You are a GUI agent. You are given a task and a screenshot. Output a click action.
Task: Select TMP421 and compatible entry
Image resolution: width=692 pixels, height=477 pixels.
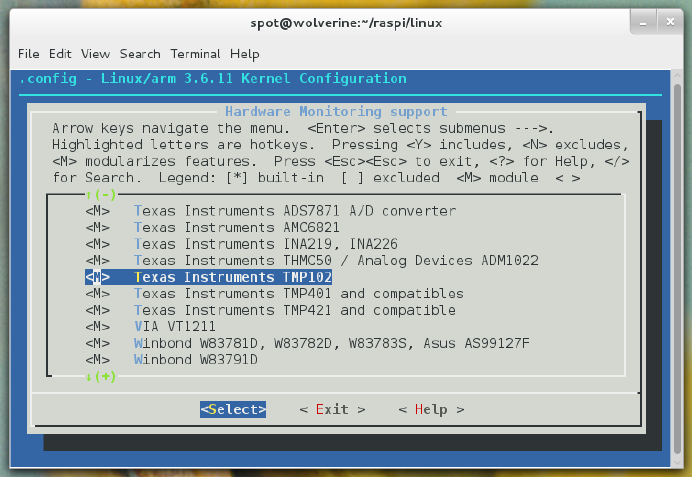(295, 310)
